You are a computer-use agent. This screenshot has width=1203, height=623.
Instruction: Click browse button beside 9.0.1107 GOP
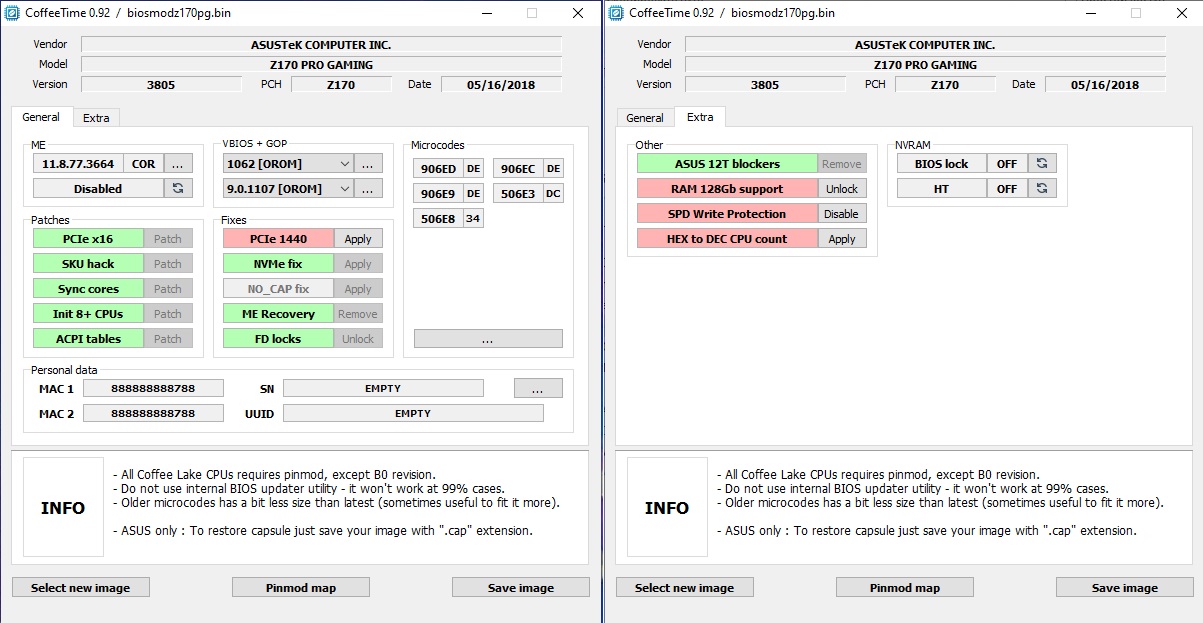(368, 188)
